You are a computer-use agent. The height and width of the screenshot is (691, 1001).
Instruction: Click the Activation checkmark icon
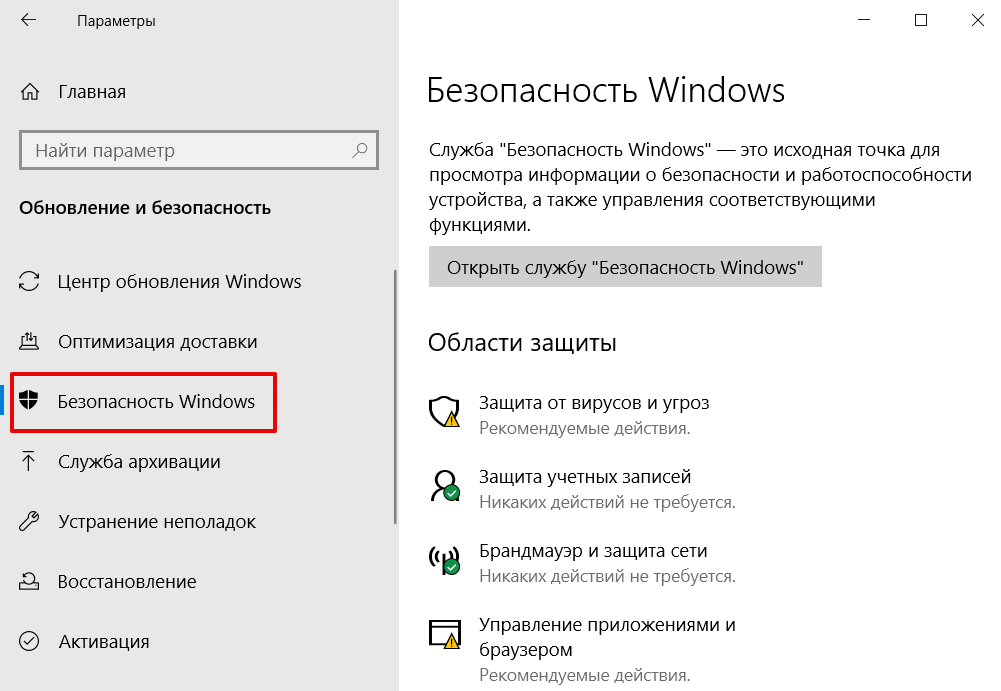[x=28, y=641]
